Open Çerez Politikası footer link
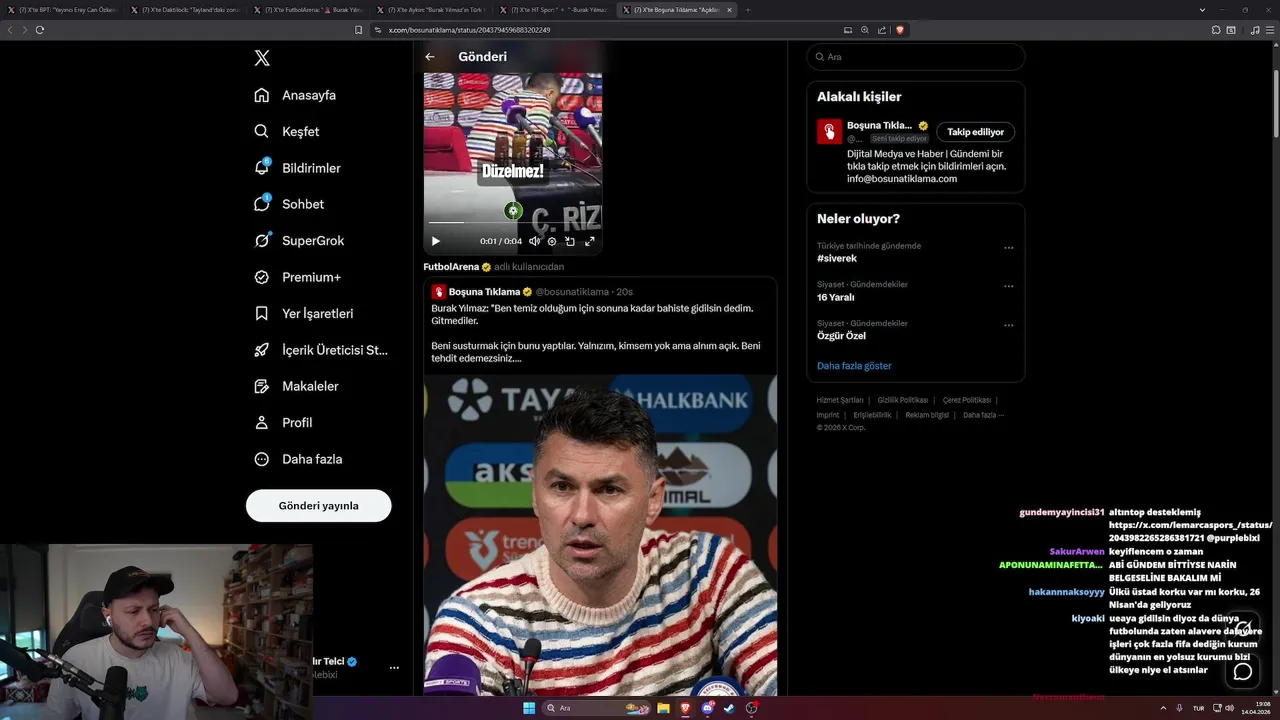Image resolution: width=1280 pixels, height=720 pixels. coord(967,400)
